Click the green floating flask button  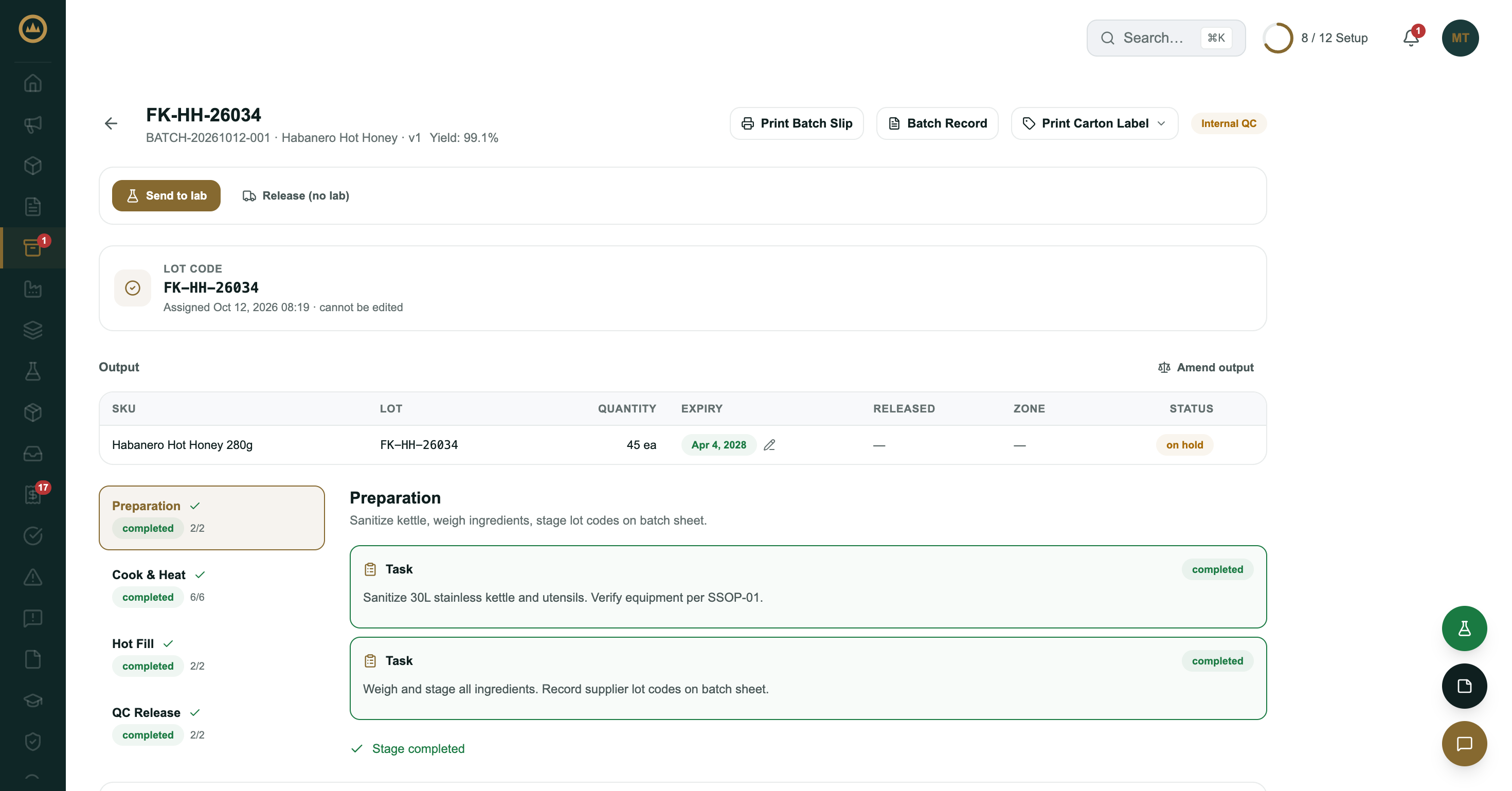pos(1464,628)
